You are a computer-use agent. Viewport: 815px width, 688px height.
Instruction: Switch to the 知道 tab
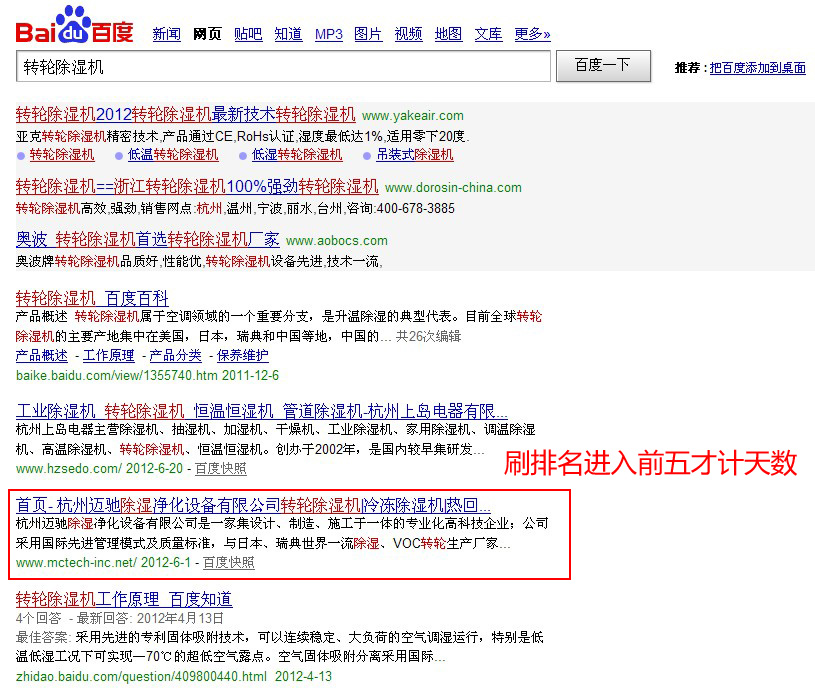coord(288,34)
